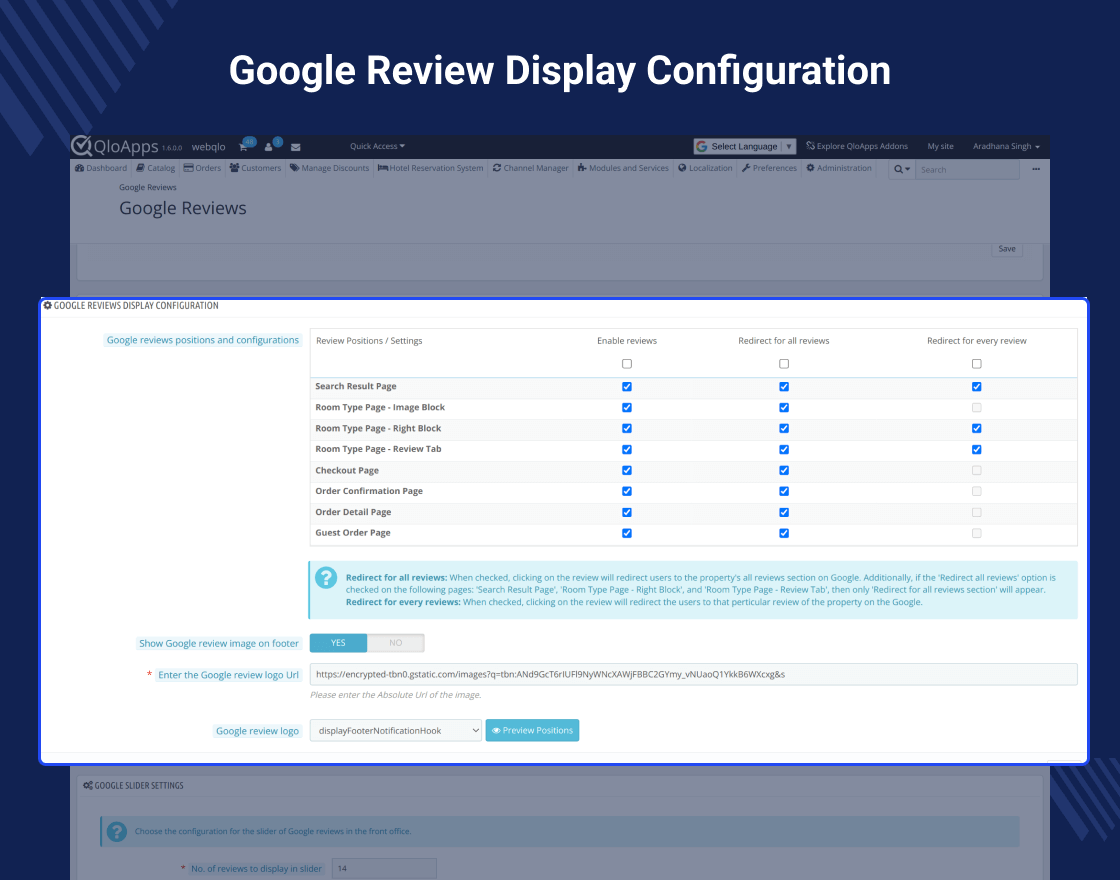Open the messages envelope icon

pos(296,147)
